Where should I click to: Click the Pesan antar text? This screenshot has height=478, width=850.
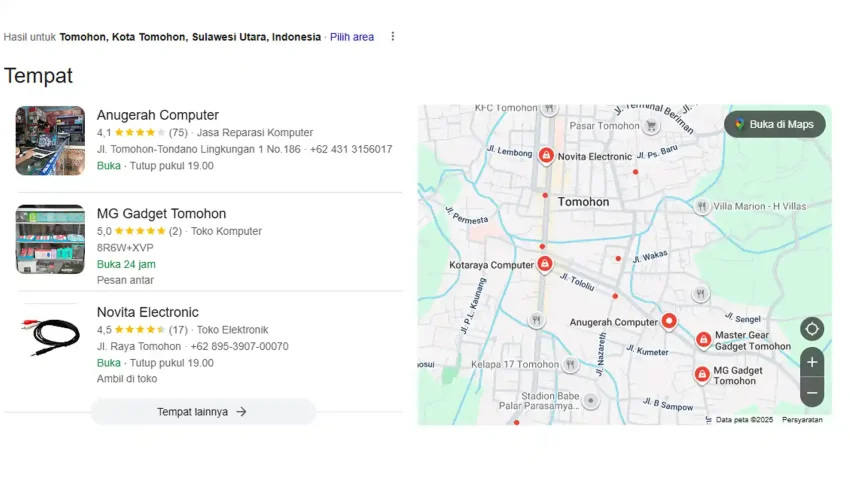click(125, 280)
